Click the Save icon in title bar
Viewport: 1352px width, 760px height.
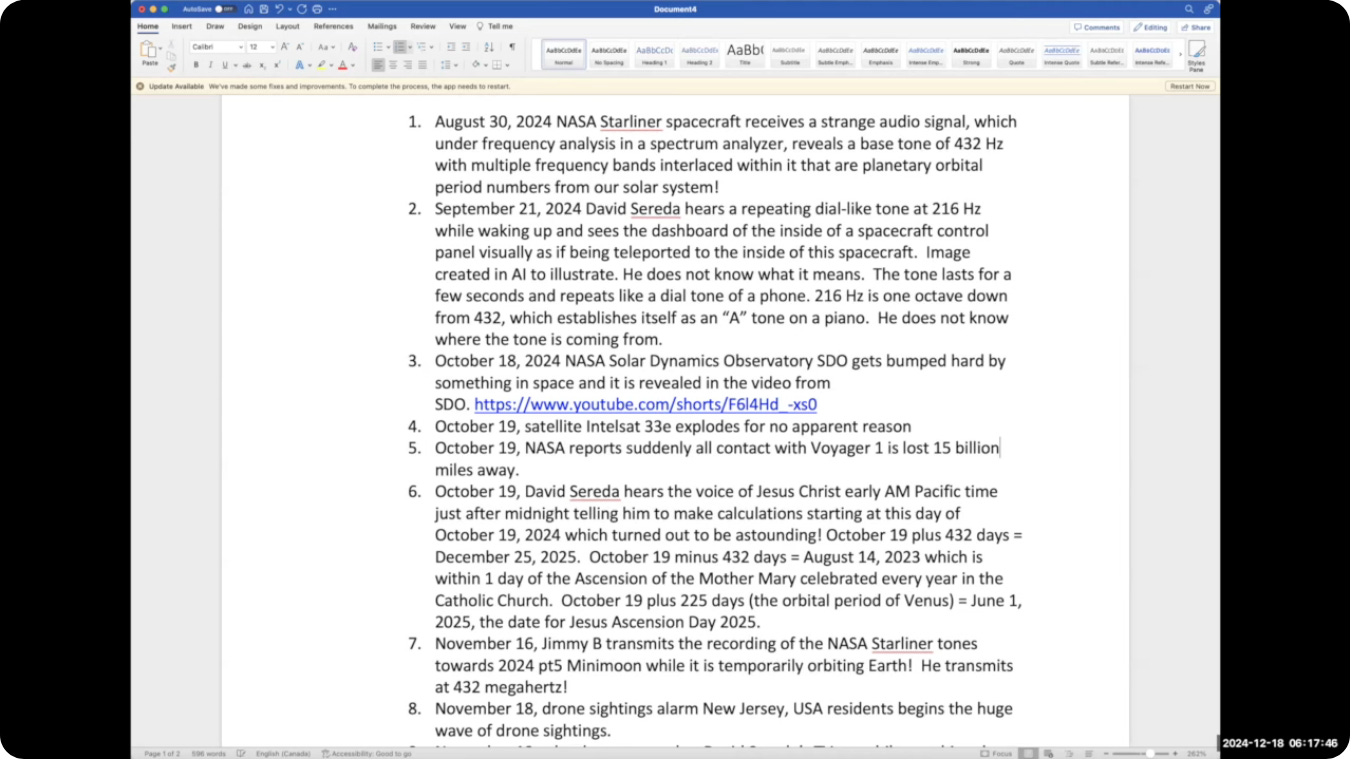264,9
